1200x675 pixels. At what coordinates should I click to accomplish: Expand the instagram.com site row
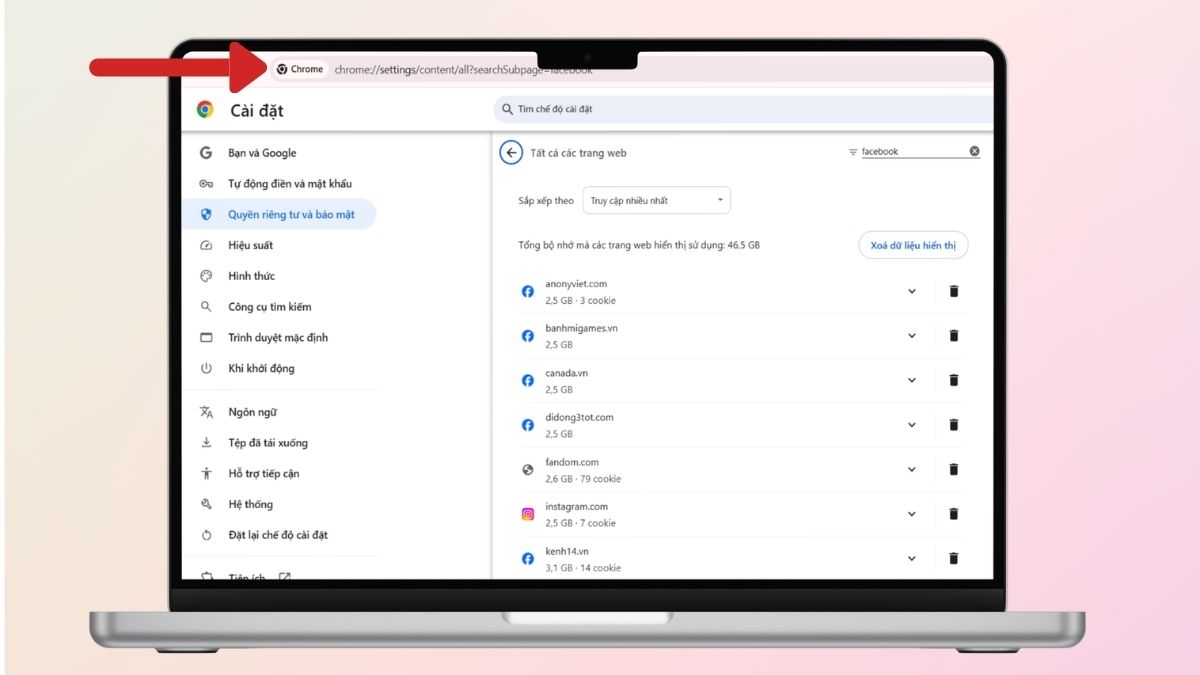point(911,514)
